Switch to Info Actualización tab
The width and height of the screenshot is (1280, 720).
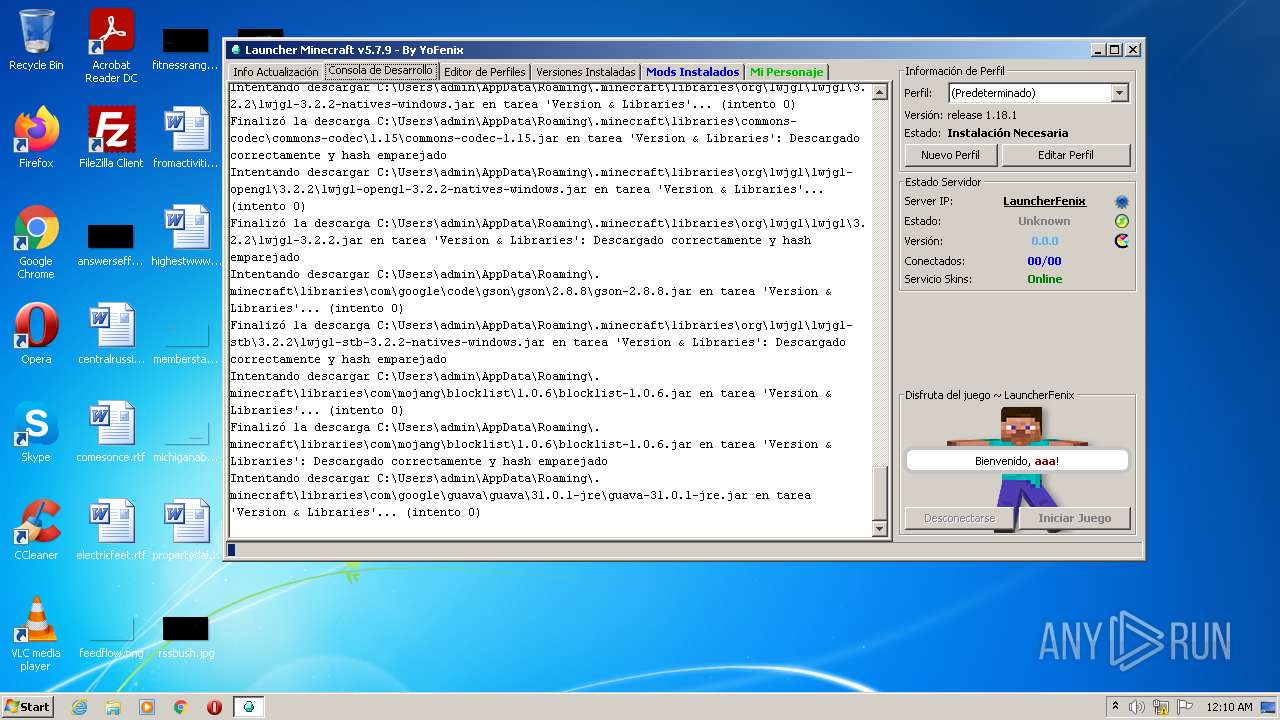(276, 72)
